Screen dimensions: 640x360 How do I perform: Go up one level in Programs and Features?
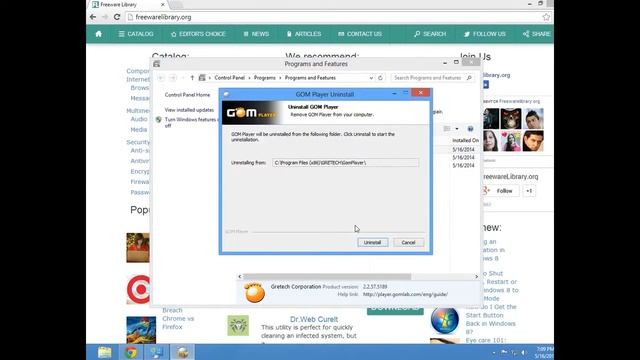(192, 78)
